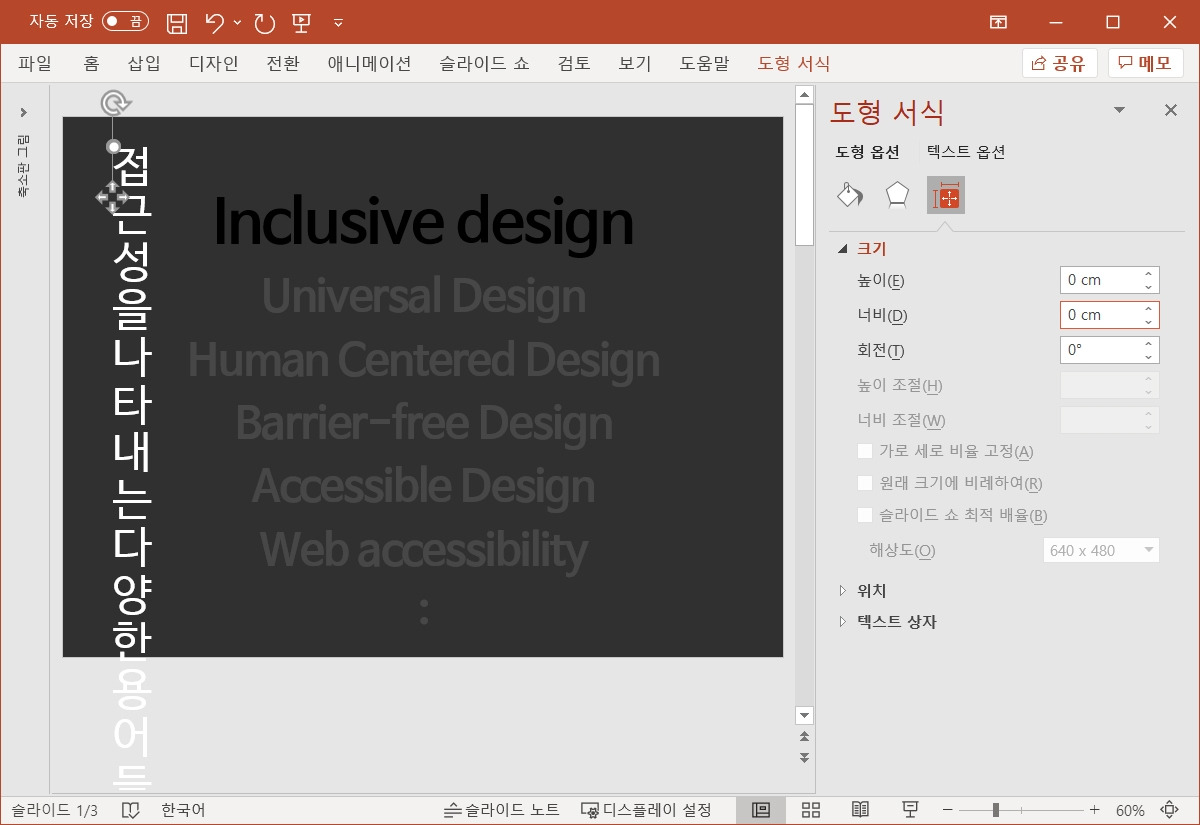Click the Undo arrow icon
This screenshot has height=825, width=1200.
(214, 22)
